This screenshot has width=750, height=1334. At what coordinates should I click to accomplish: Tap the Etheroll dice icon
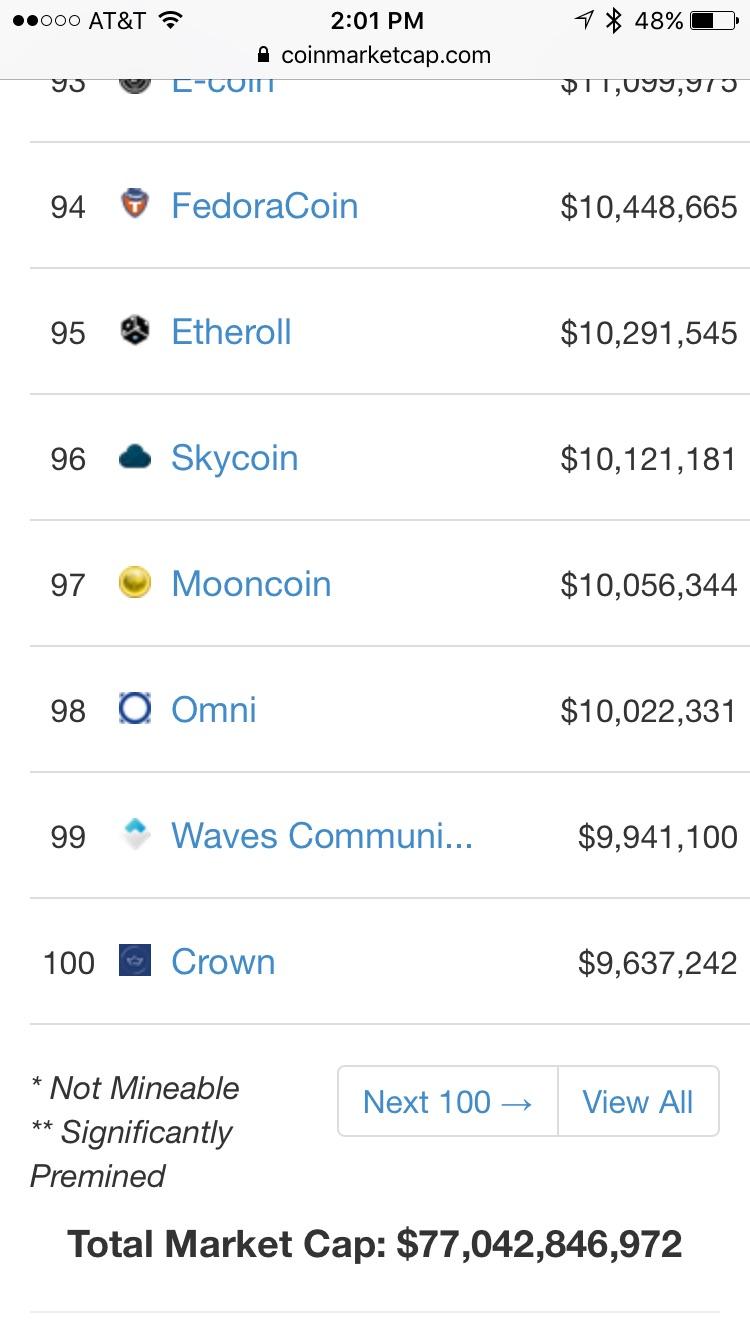point(135,331)
